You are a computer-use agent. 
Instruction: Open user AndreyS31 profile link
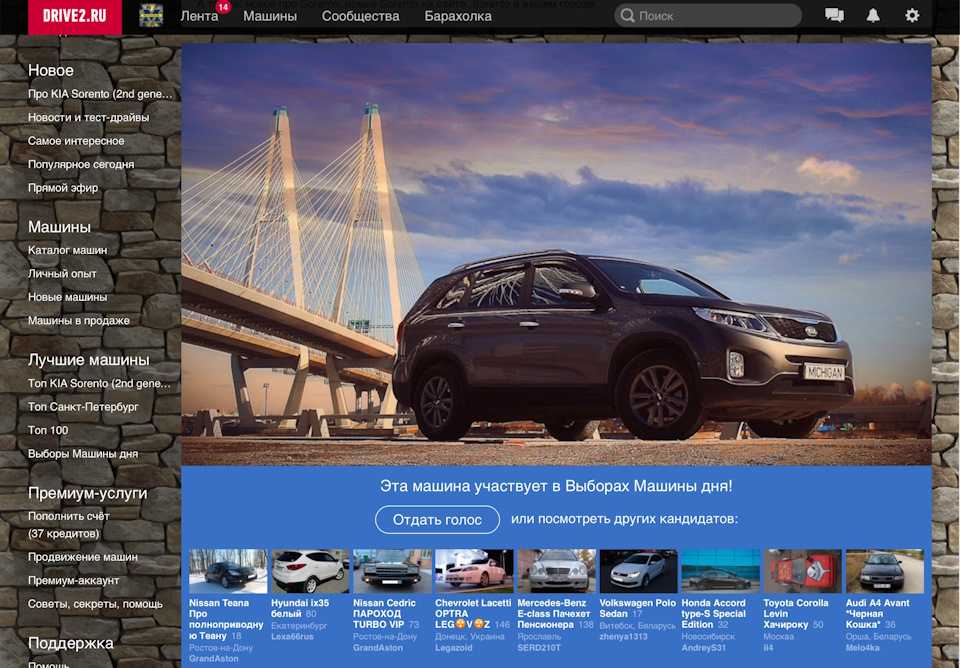(703, 648)
